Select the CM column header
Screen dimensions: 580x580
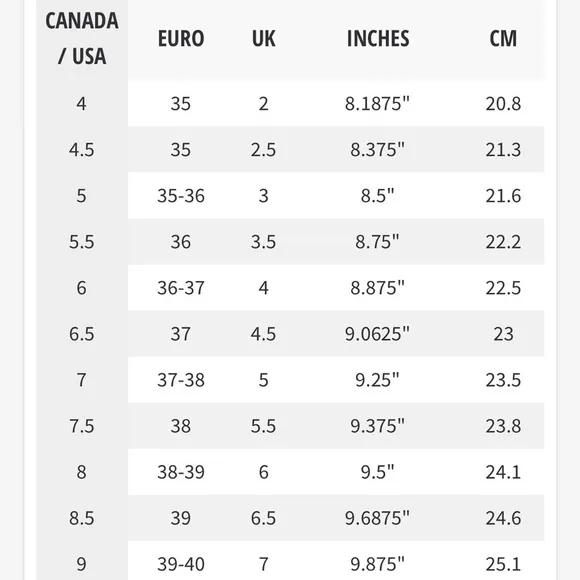pyautogui.click(x=503, y=38)
